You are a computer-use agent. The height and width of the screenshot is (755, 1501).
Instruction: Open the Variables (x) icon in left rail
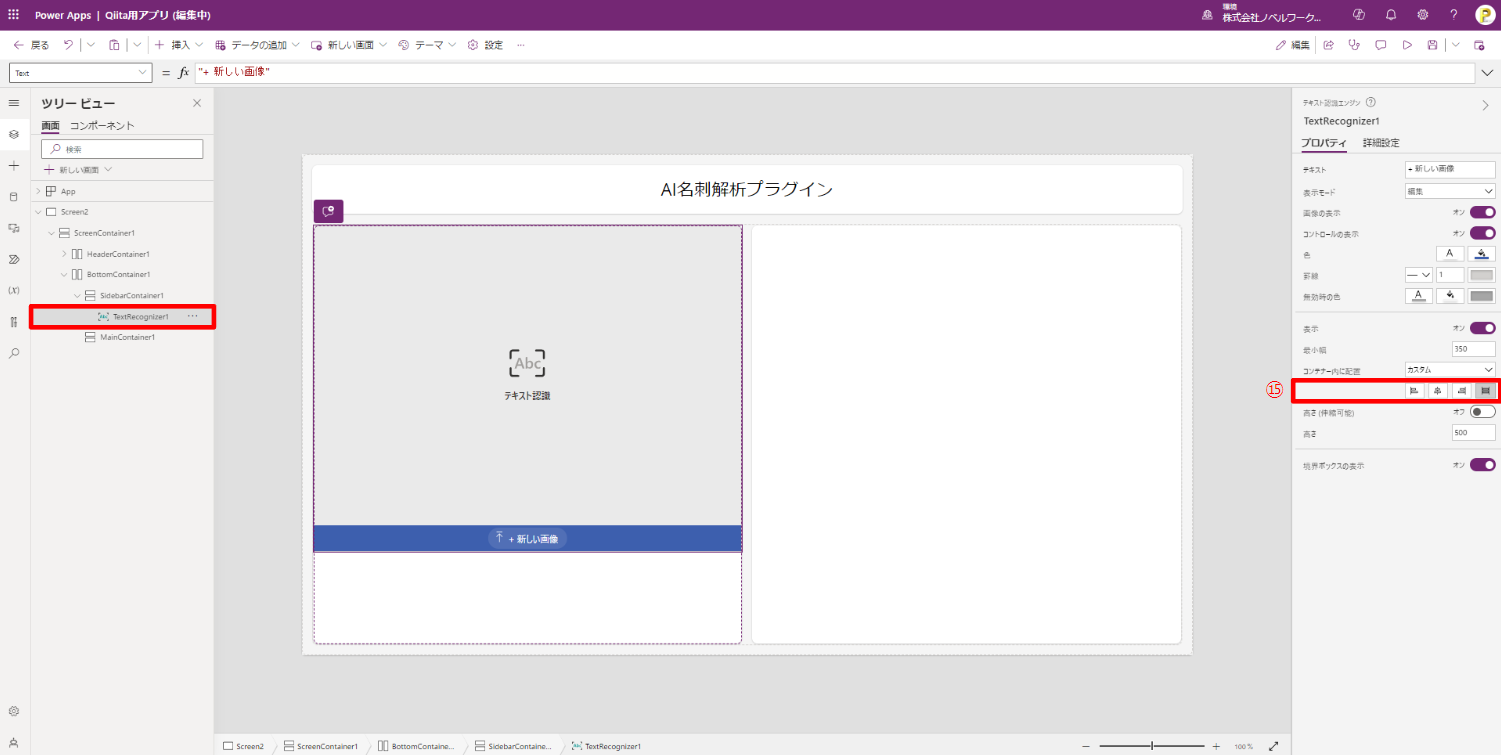tap(14, 289)
